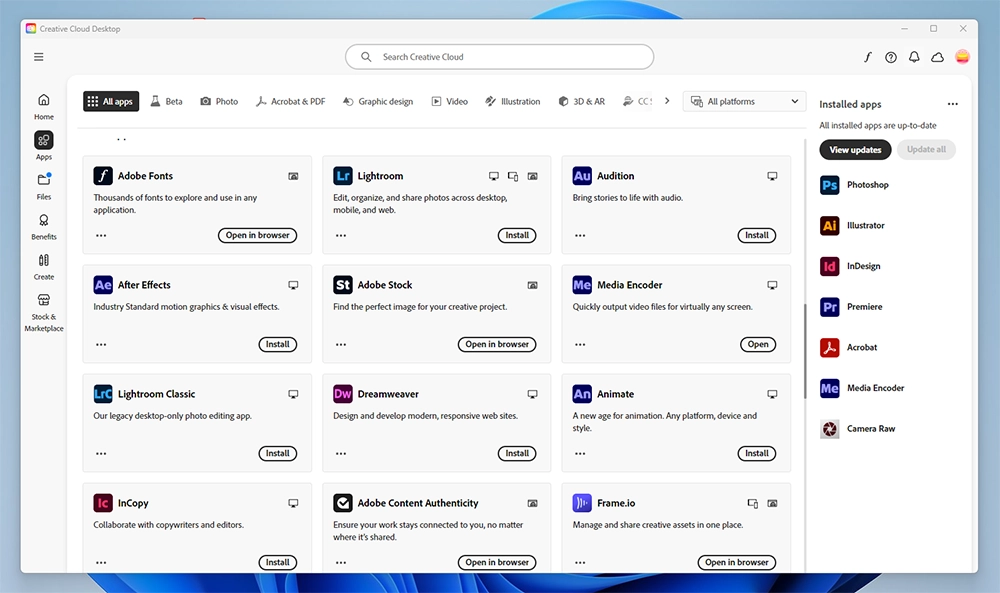This screenshot has width=1000, height=593.
Task: Click the Camera Raw icon in installed apps
Action: [829, 429]
